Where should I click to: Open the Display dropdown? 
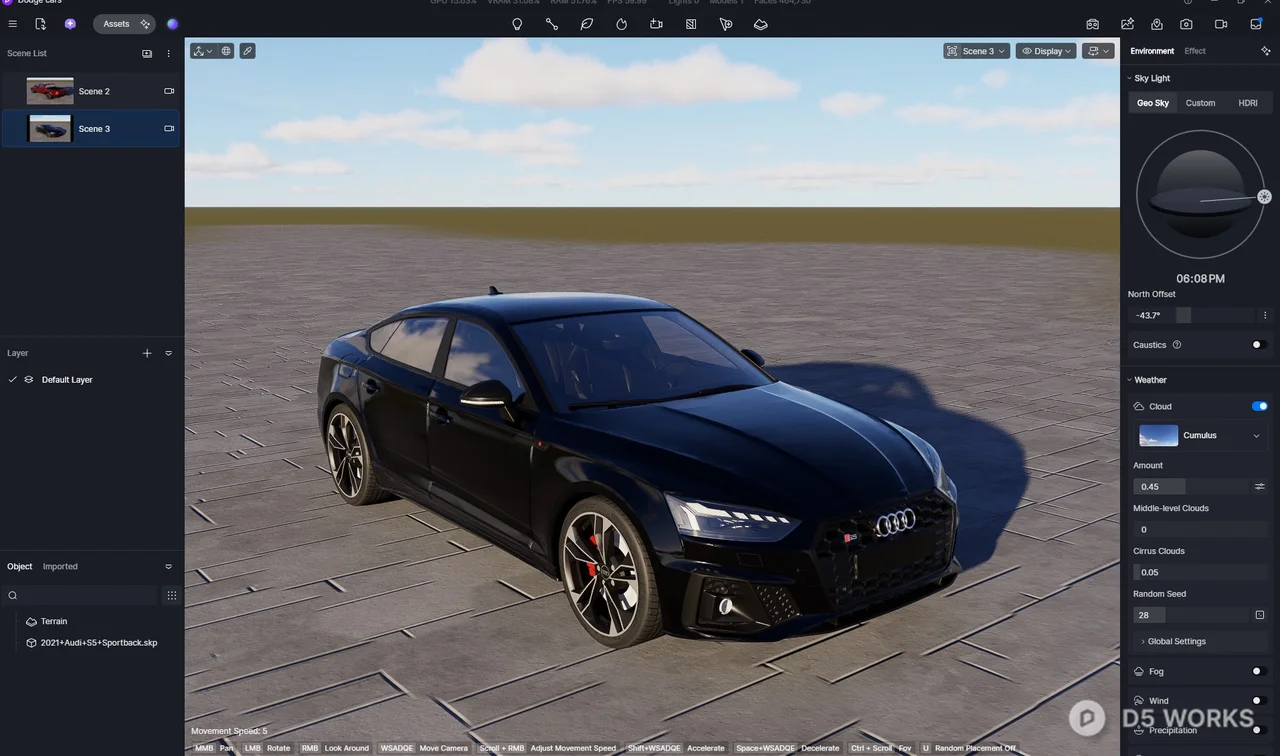pos(1046,51)
